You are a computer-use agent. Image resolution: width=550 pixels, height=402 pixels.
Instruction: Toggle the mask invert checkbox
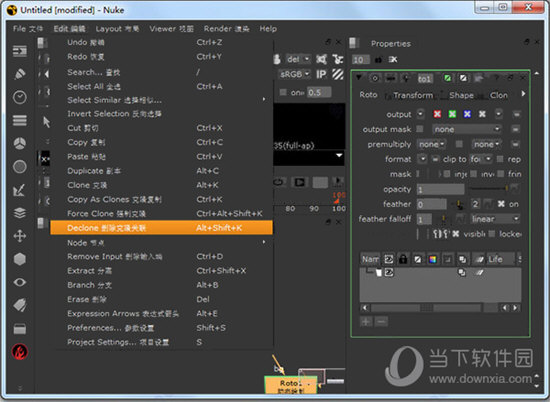coord(473,174)
